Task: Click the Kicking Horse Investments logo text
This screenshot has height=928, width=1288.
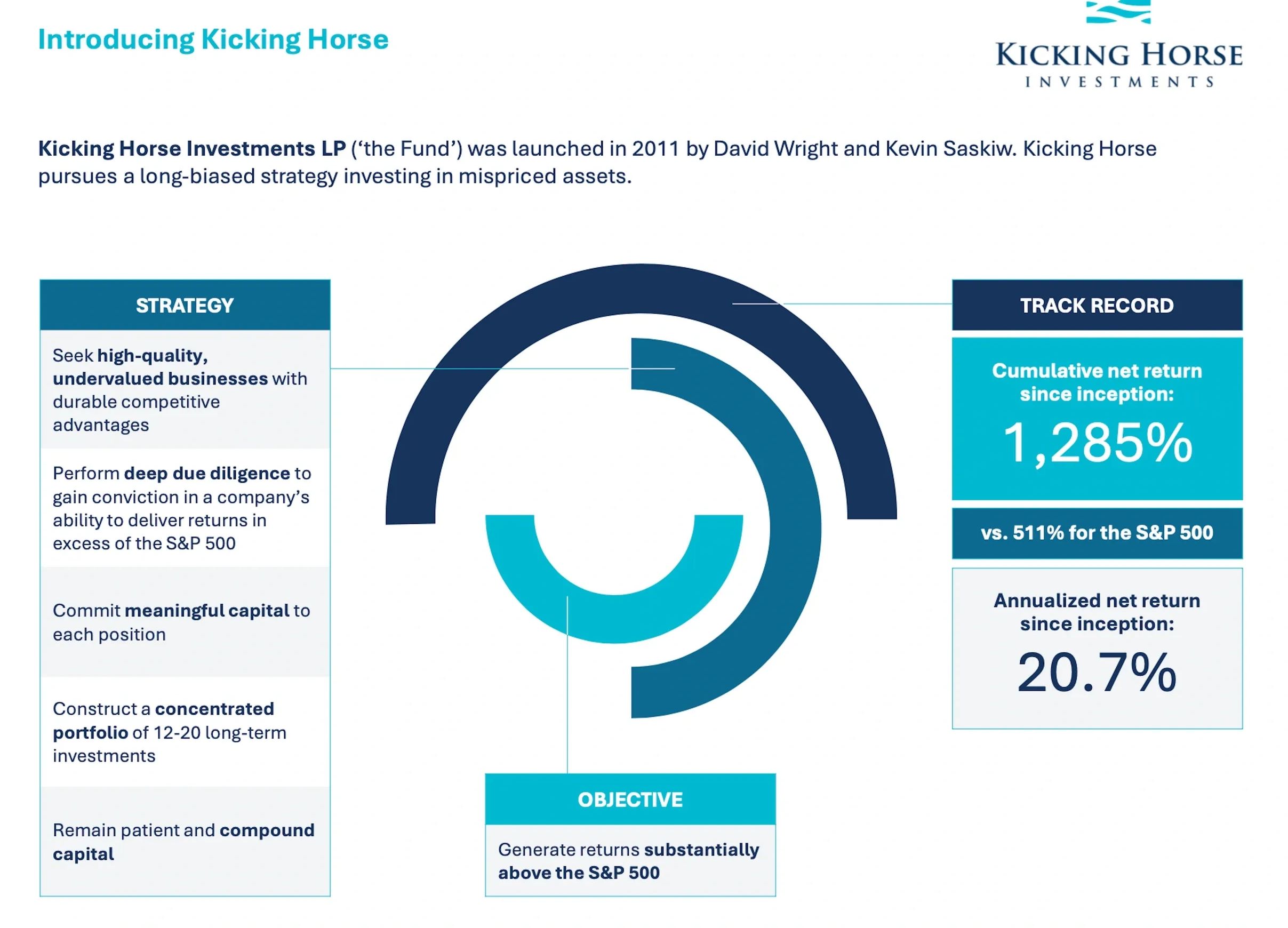Action: click(1119, 63)
